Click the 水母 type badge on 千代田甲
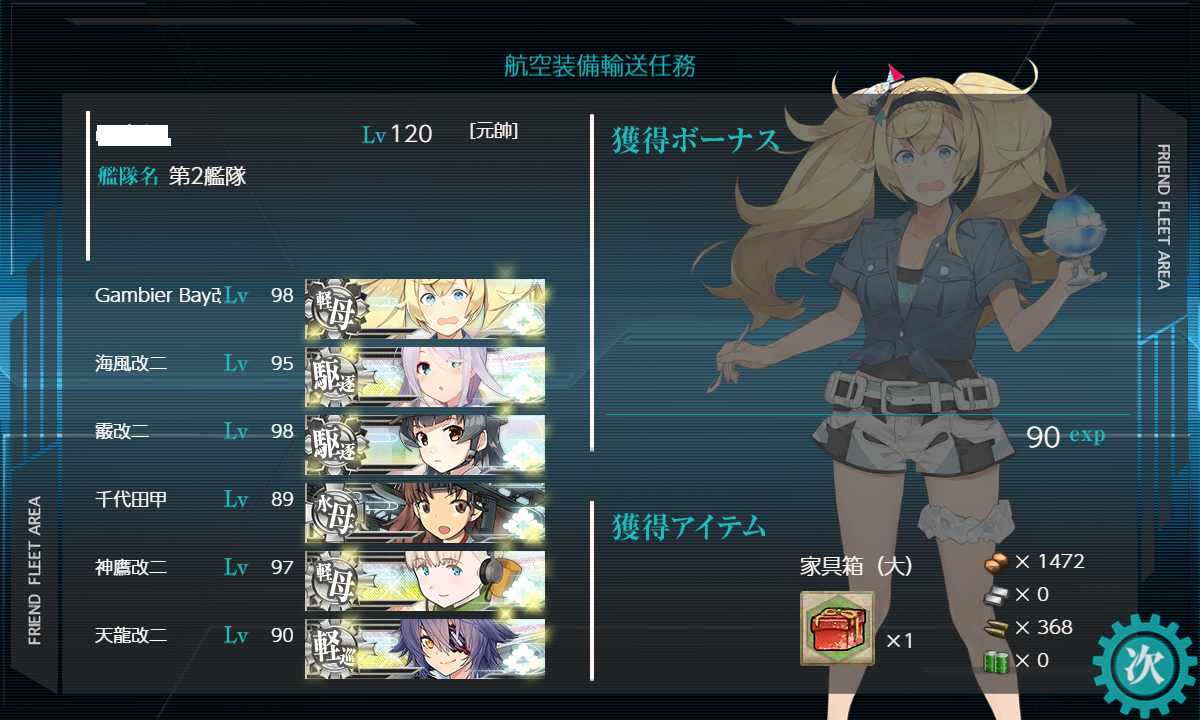The image size is (1200, 720). [x=335, y=514]
